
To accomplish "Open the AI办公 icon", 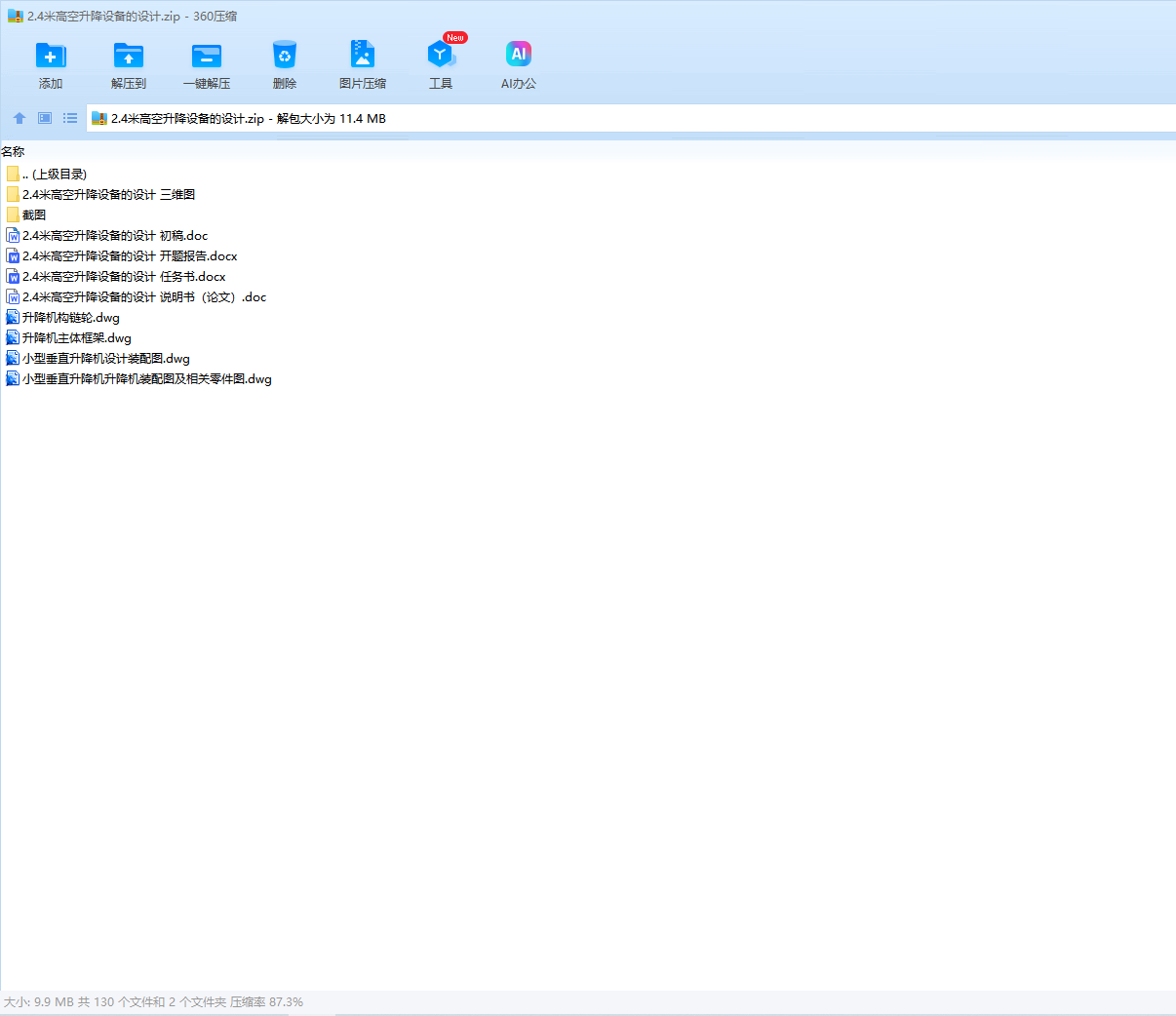I will click(519, 55).
